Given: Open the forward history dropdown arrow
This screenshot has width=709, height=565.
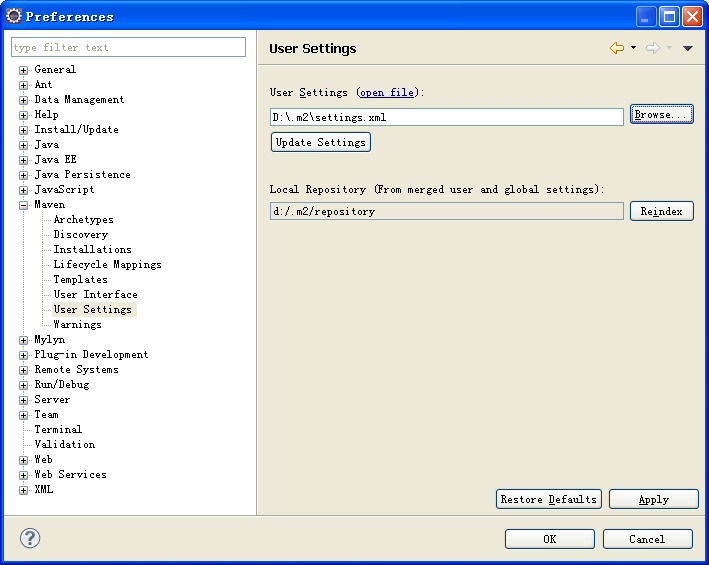Looking at the screenshot, I should pyautogui.click(x=670, y=47).
